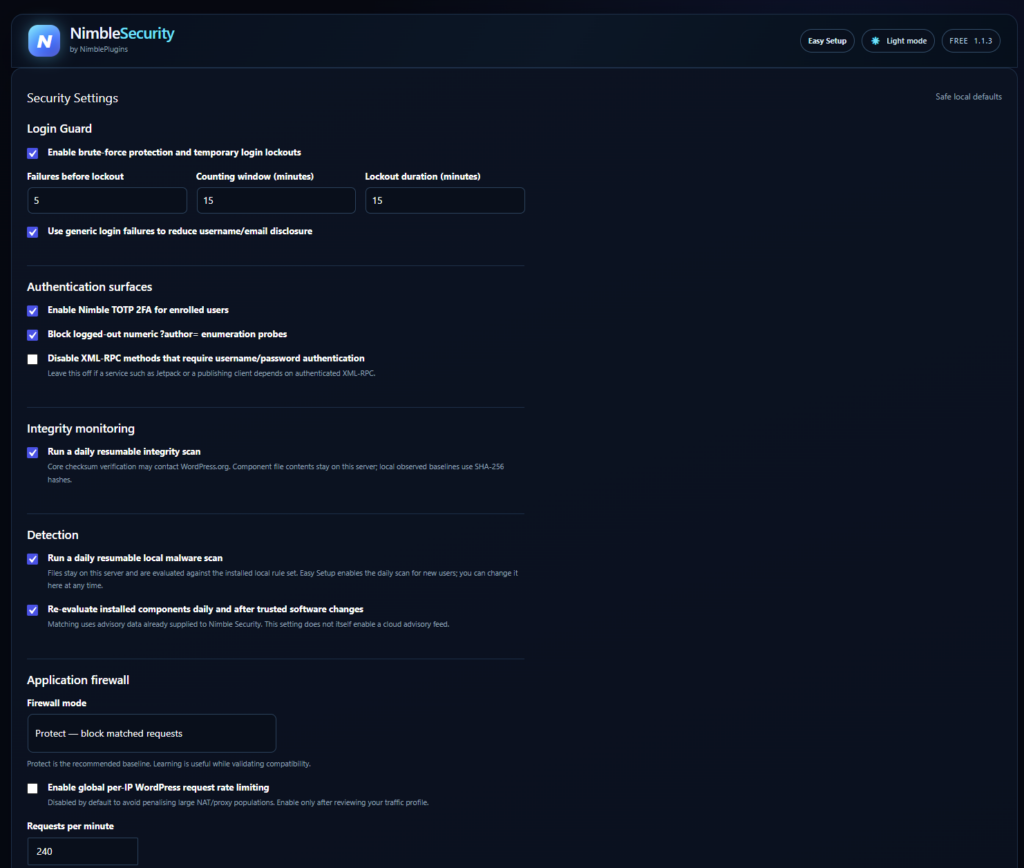Open the Firewall mode dropdown
The width and height of the screenshot is (1024, 868).
click(152, 733)
